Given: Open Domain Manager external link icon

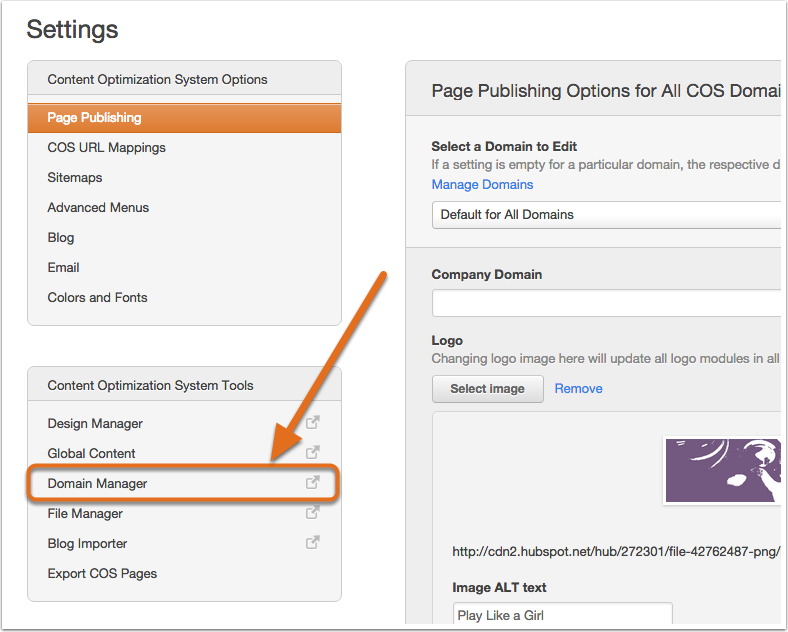Looking at the screenshot, I should pyautogui.click(x=313, y=482).
